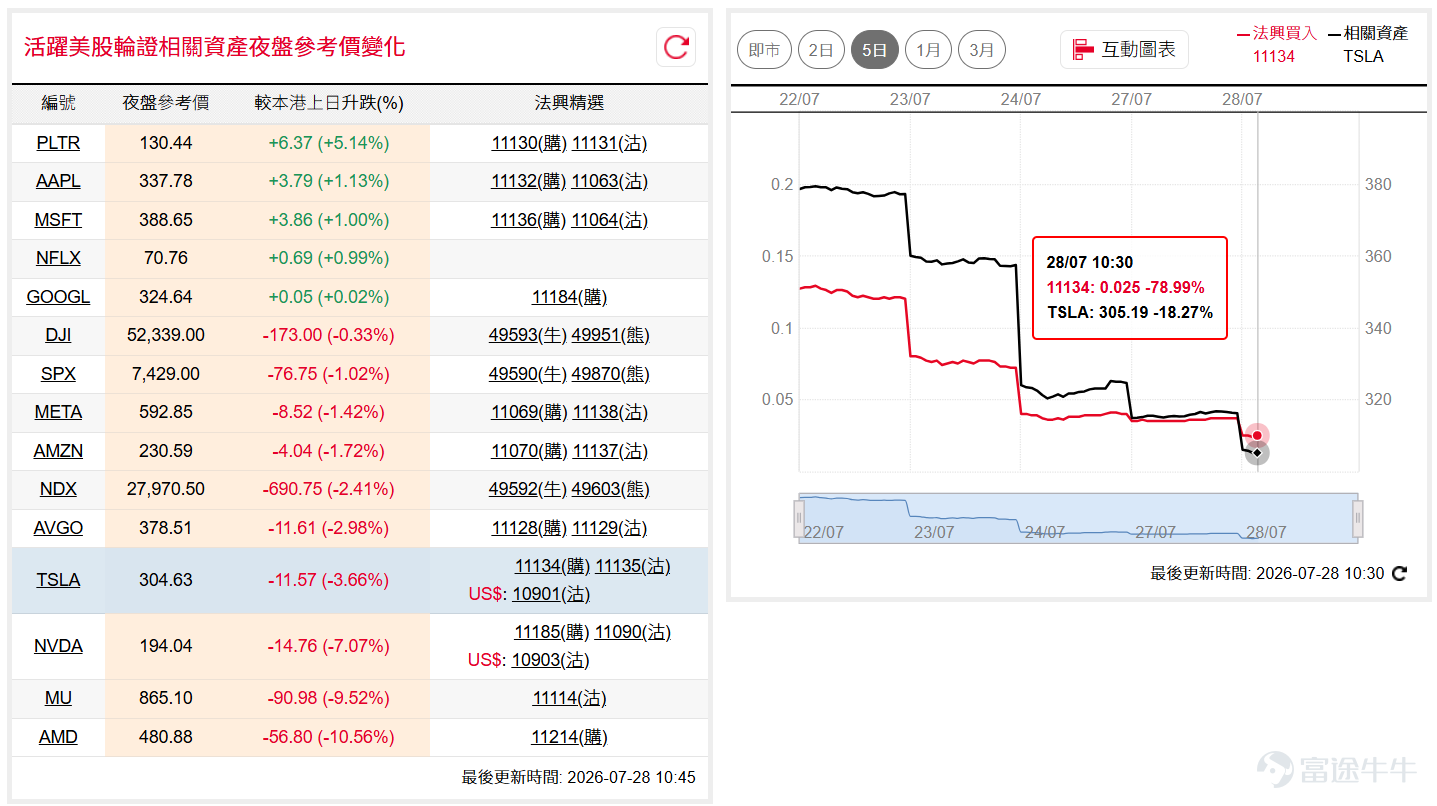Grab the left handle of the range navigator
This screenshot has width=1437, height=806.
point(799,517)
